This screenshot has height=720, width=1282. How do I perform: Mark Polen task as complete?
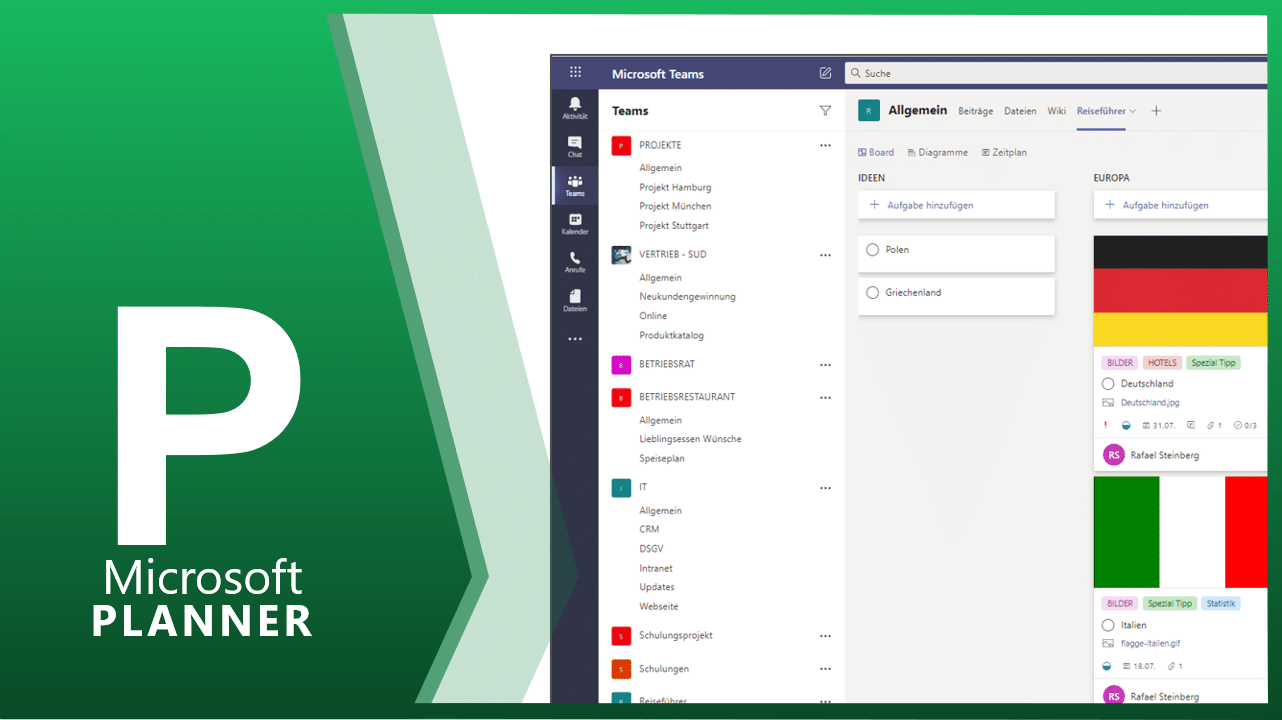(x=872, y=250)
